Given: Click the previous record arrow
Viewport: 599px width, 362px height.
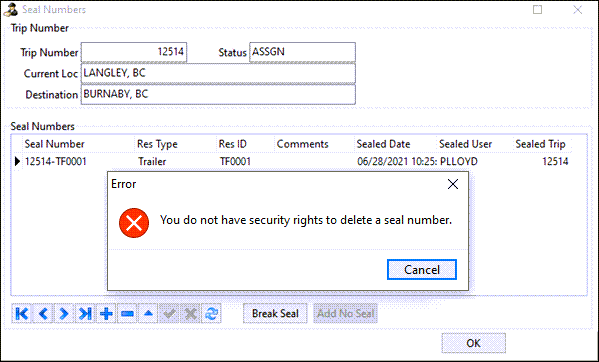Looking at the screenshot, I should [x=43, y=314].
